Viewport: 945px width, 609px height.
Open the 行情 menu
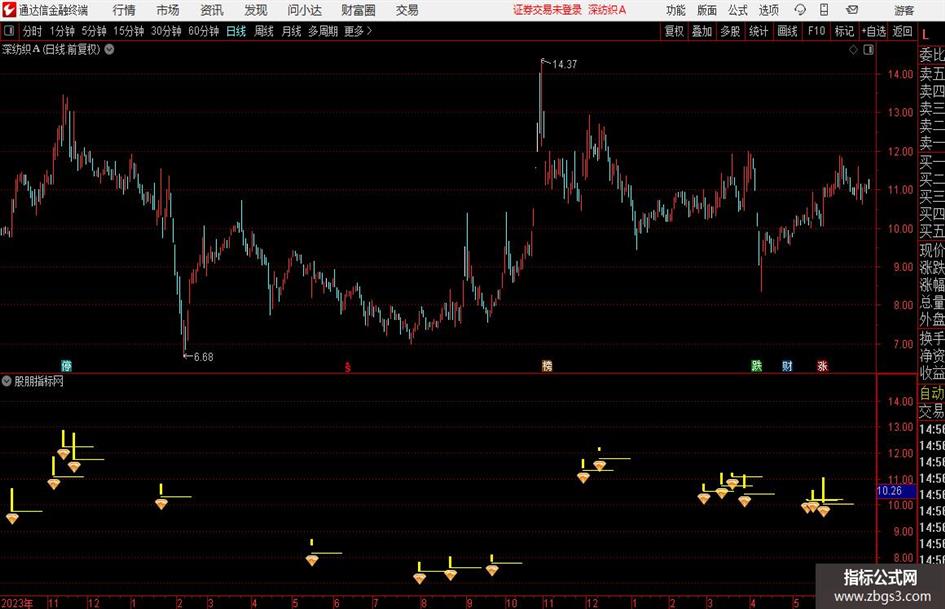click(x=124, y=10)
